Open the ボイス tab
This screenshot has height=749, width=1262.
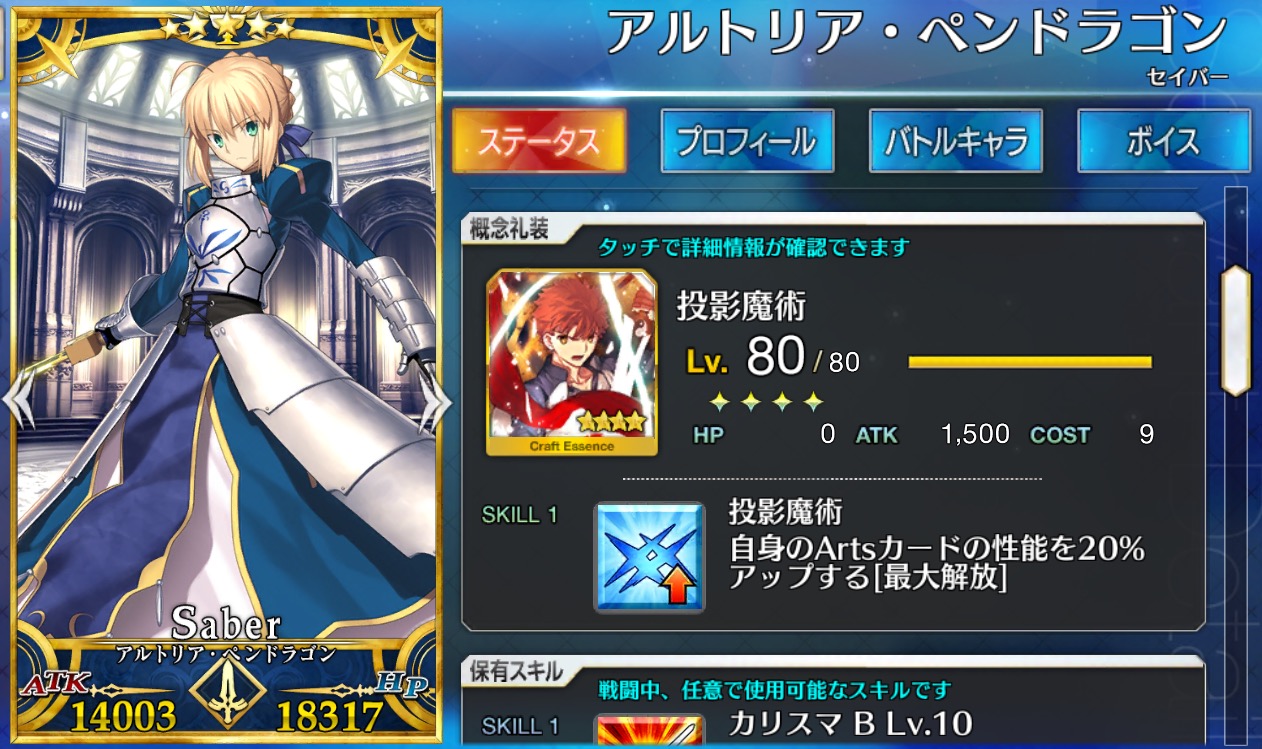click(x=1164, y=141)
